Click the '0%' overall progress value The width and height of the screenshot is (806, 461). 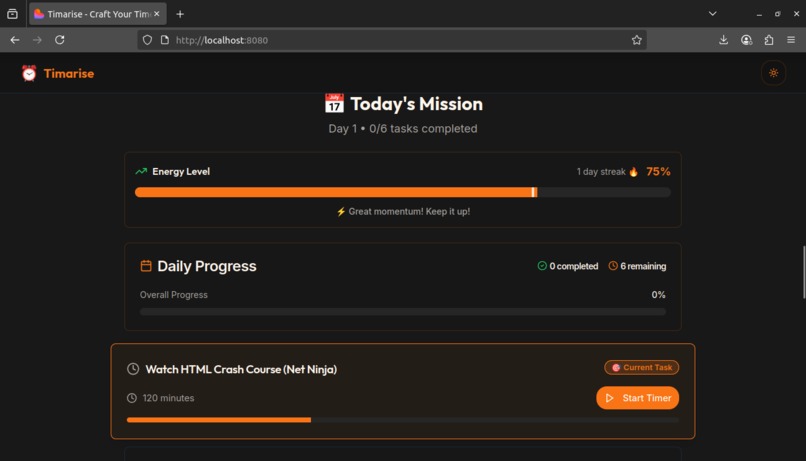658,294
